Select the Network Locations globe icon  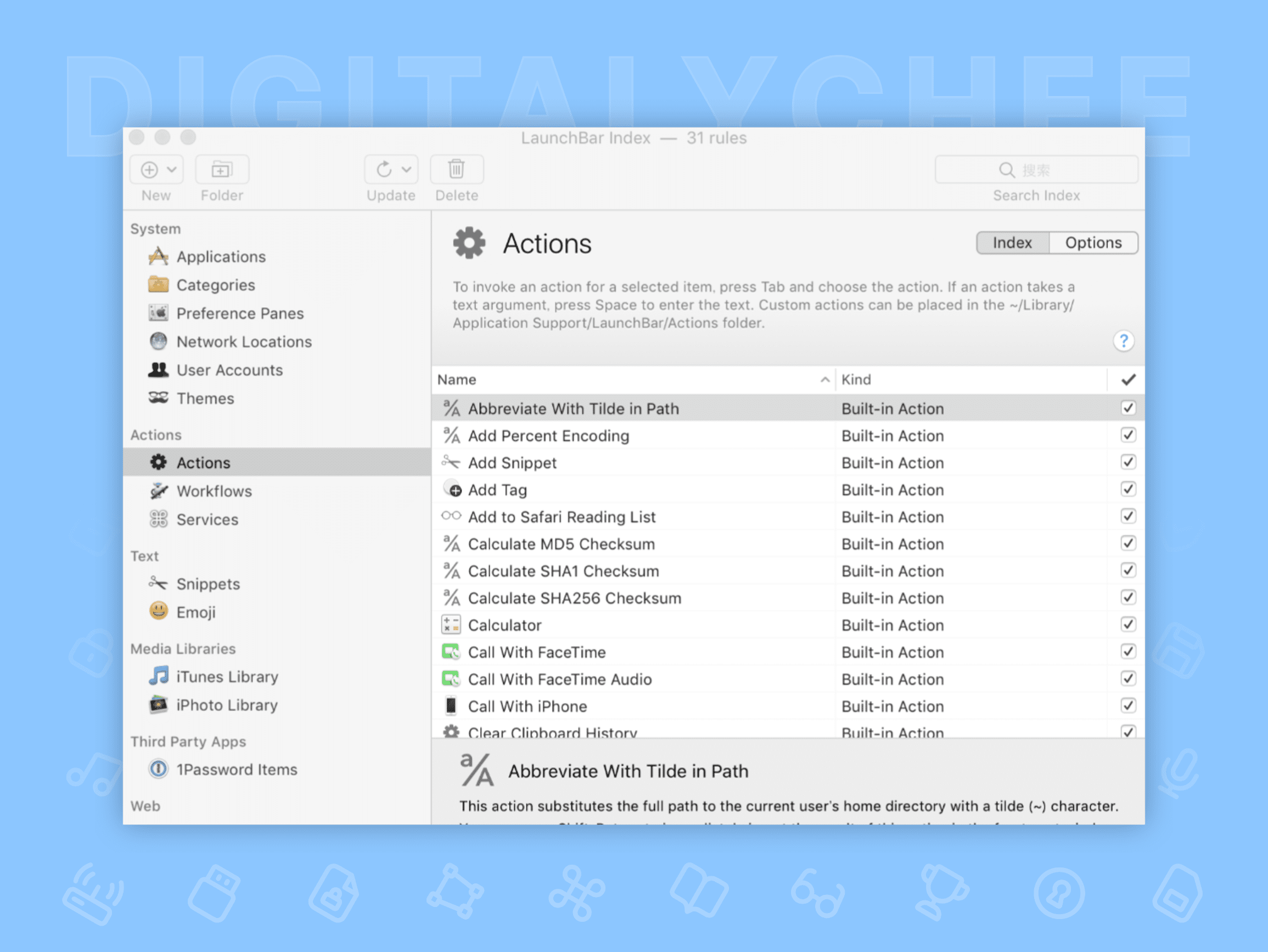tap(158, 341)
